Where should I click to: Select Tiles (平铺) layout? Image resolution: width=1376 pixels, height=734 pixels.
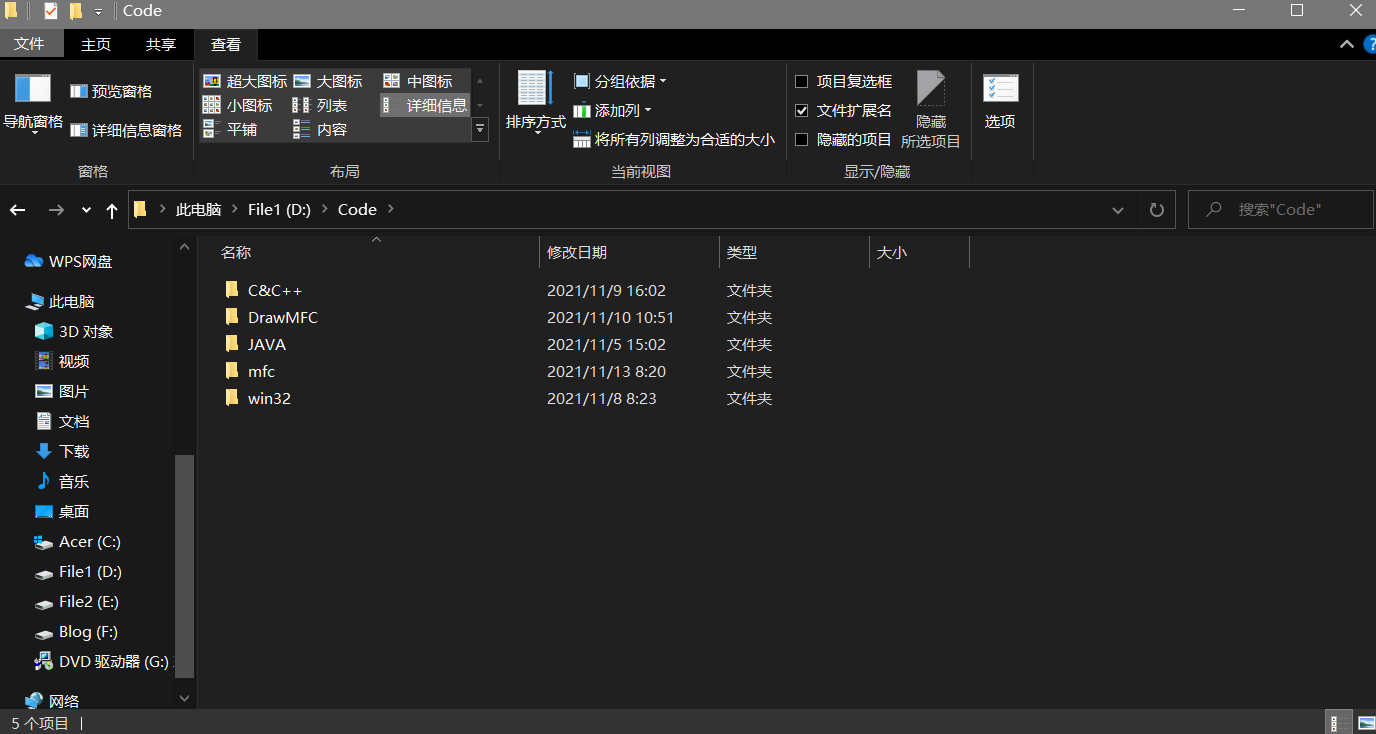tap(230, 129)
